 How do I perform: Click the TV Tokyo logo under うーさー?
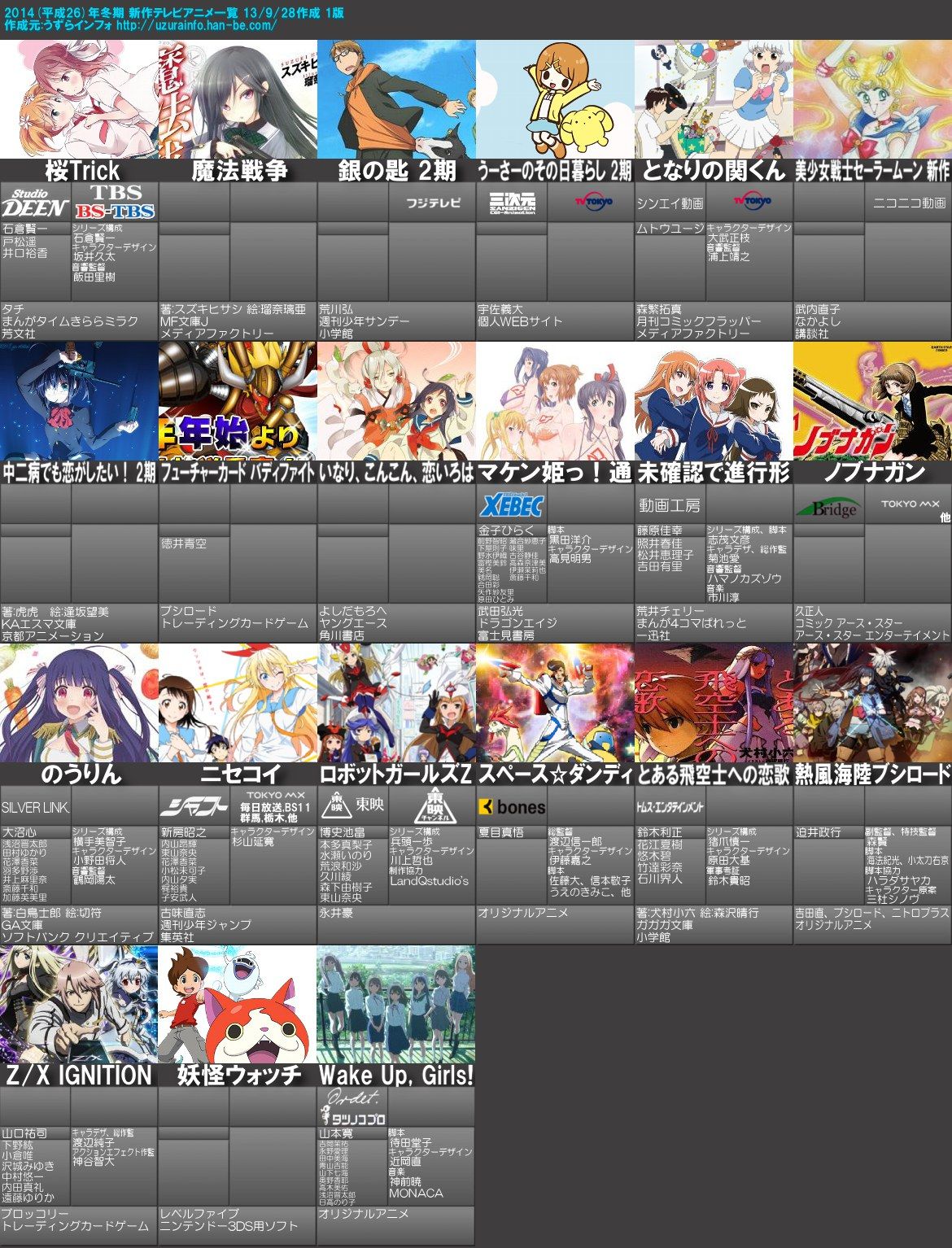pyautogui.click(x=592, y=202)
